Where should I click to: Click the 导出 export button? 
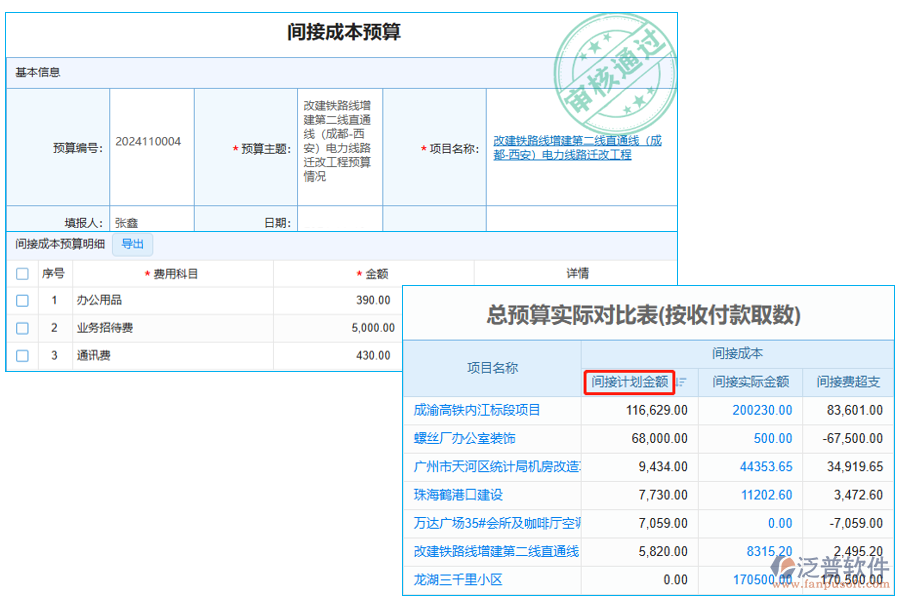click(132, 245)
